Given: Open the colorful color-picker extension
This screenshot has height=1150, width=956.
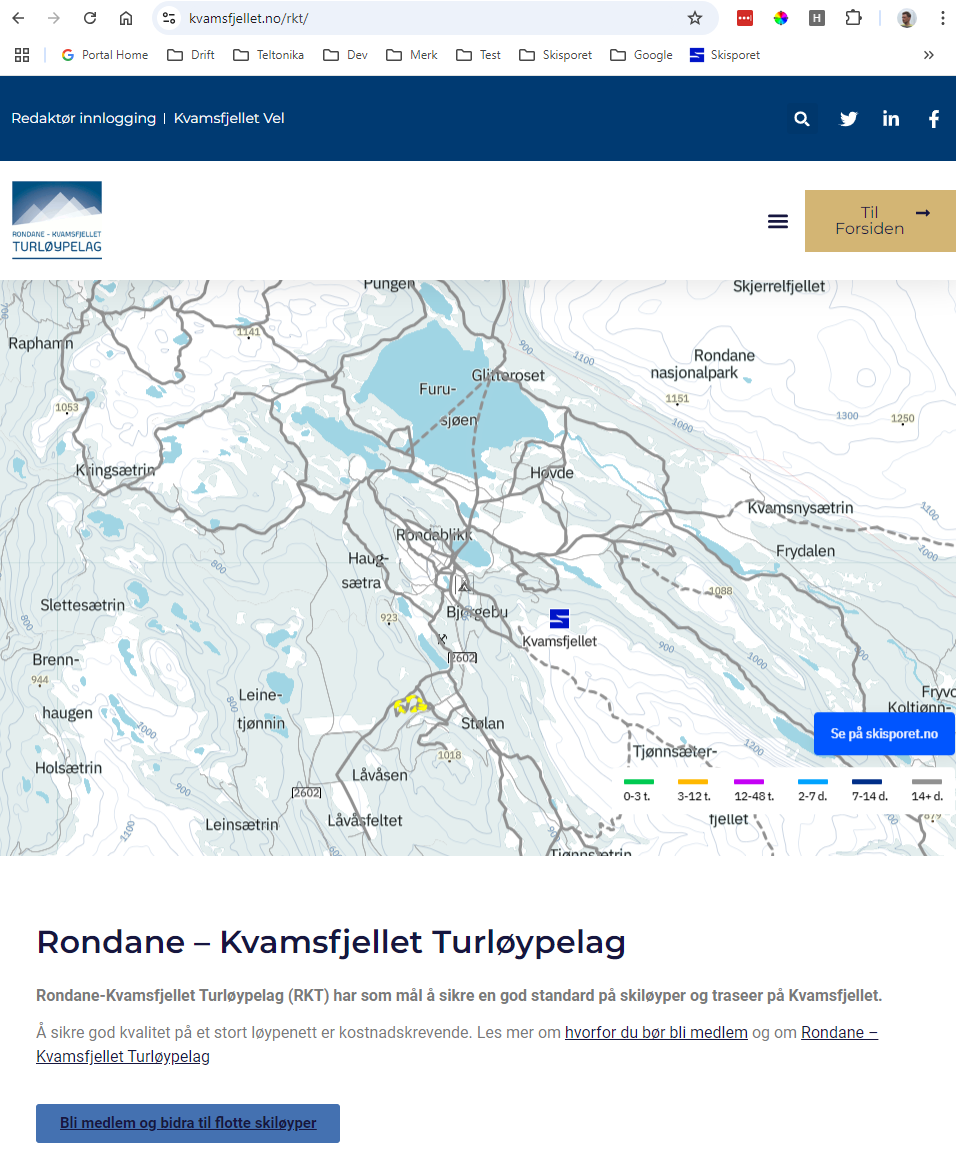Looking at the screenshot, I should click(781, 18).
